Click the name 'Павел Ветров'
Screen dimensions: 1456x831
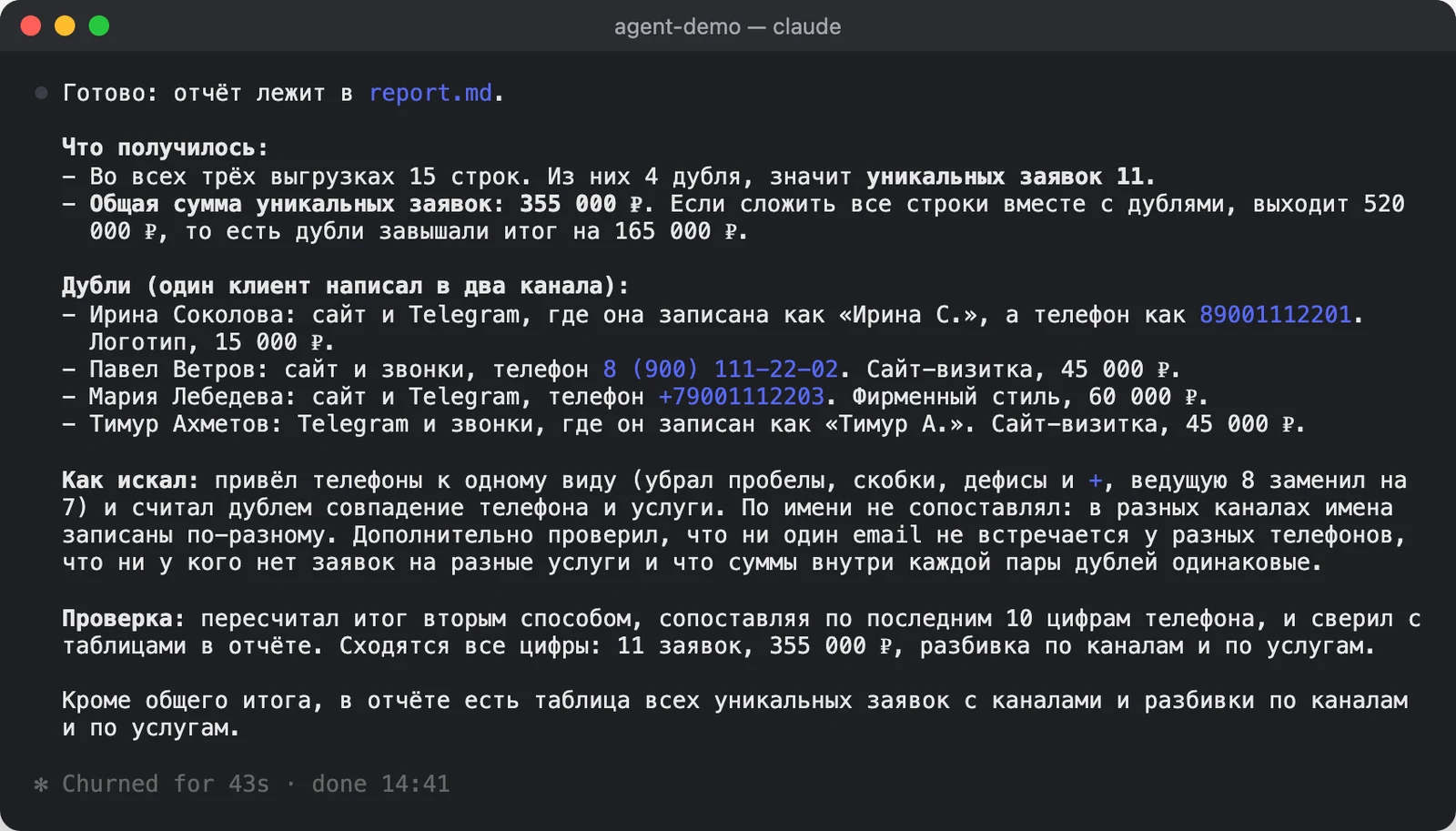[172, 370]
